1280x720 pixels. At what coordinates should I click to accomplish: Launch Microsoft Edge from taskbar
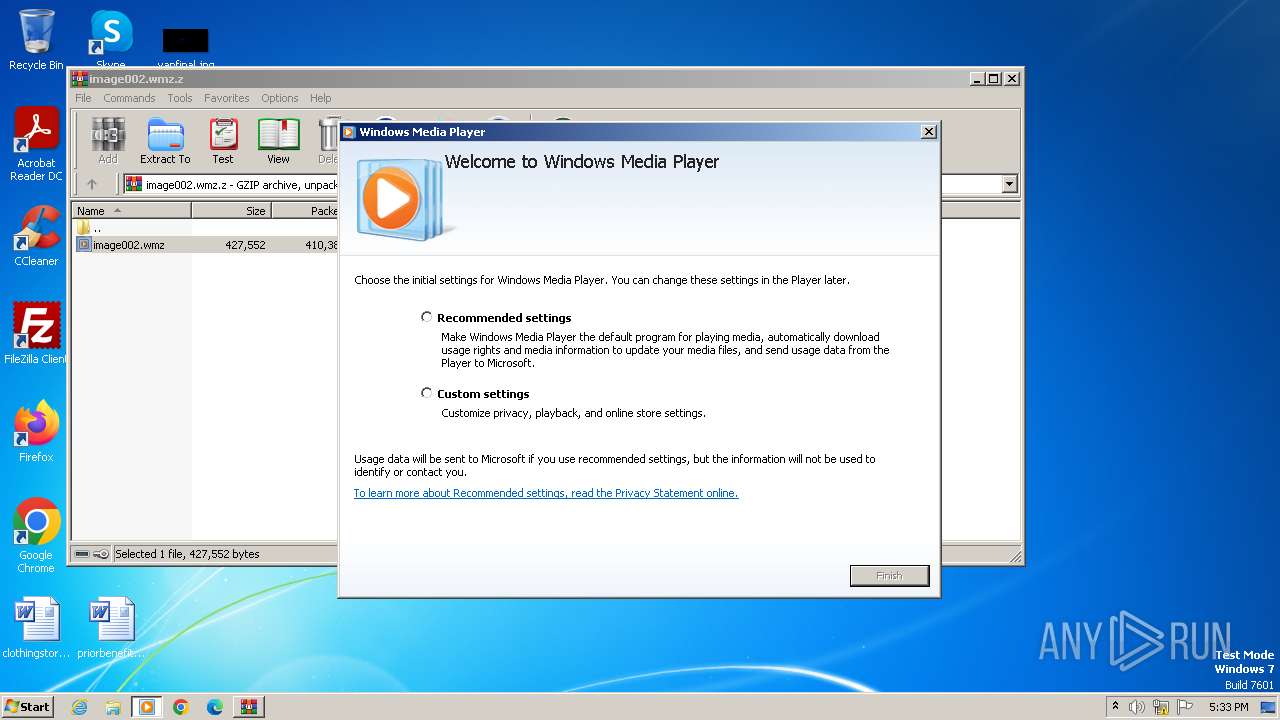pos(215,707)
